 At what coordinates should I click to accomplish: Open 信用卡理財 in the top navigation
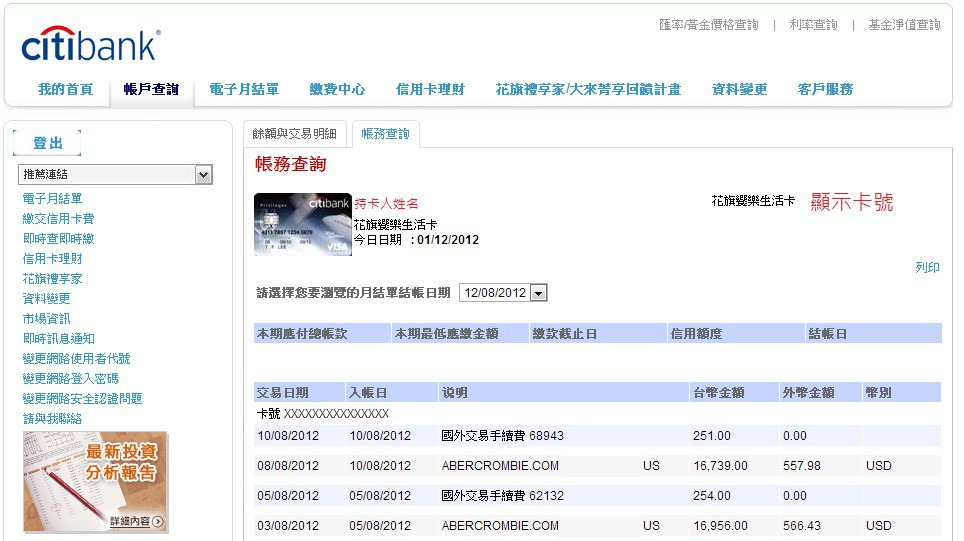click(x=430, y=89)
